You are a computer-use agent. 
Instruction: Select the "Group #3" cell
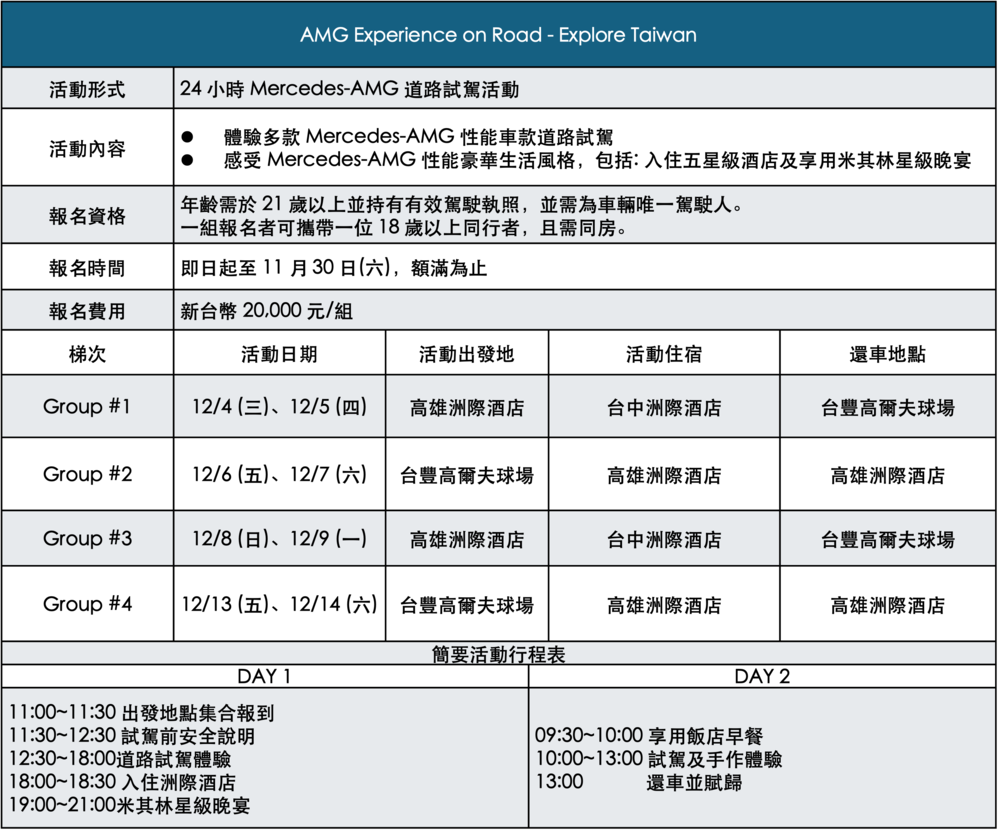(x=87, y=538)
